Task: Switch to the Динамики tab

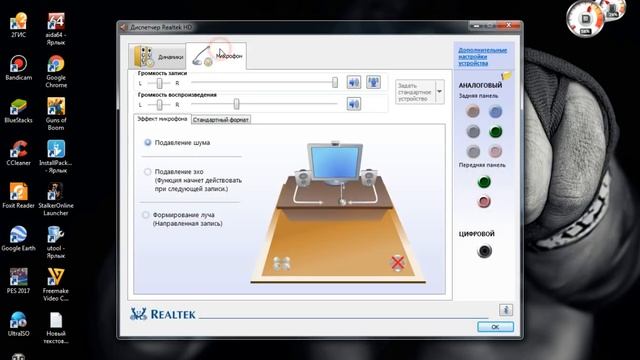Action: point(158,56)
